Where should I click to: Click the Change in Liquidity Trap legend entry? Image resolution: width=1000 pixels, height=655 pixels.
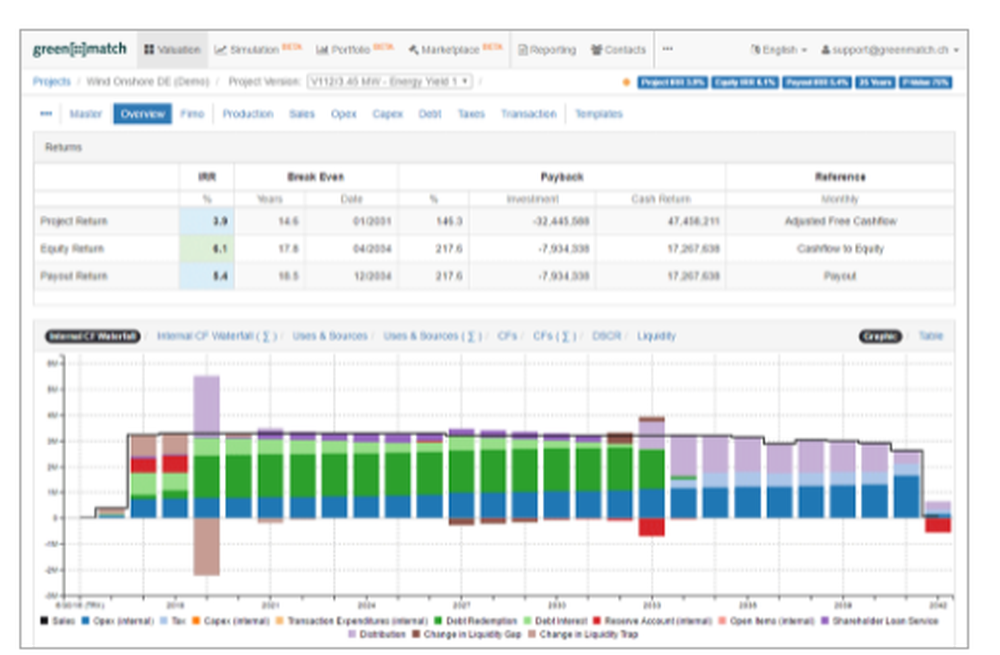[582, 634]
